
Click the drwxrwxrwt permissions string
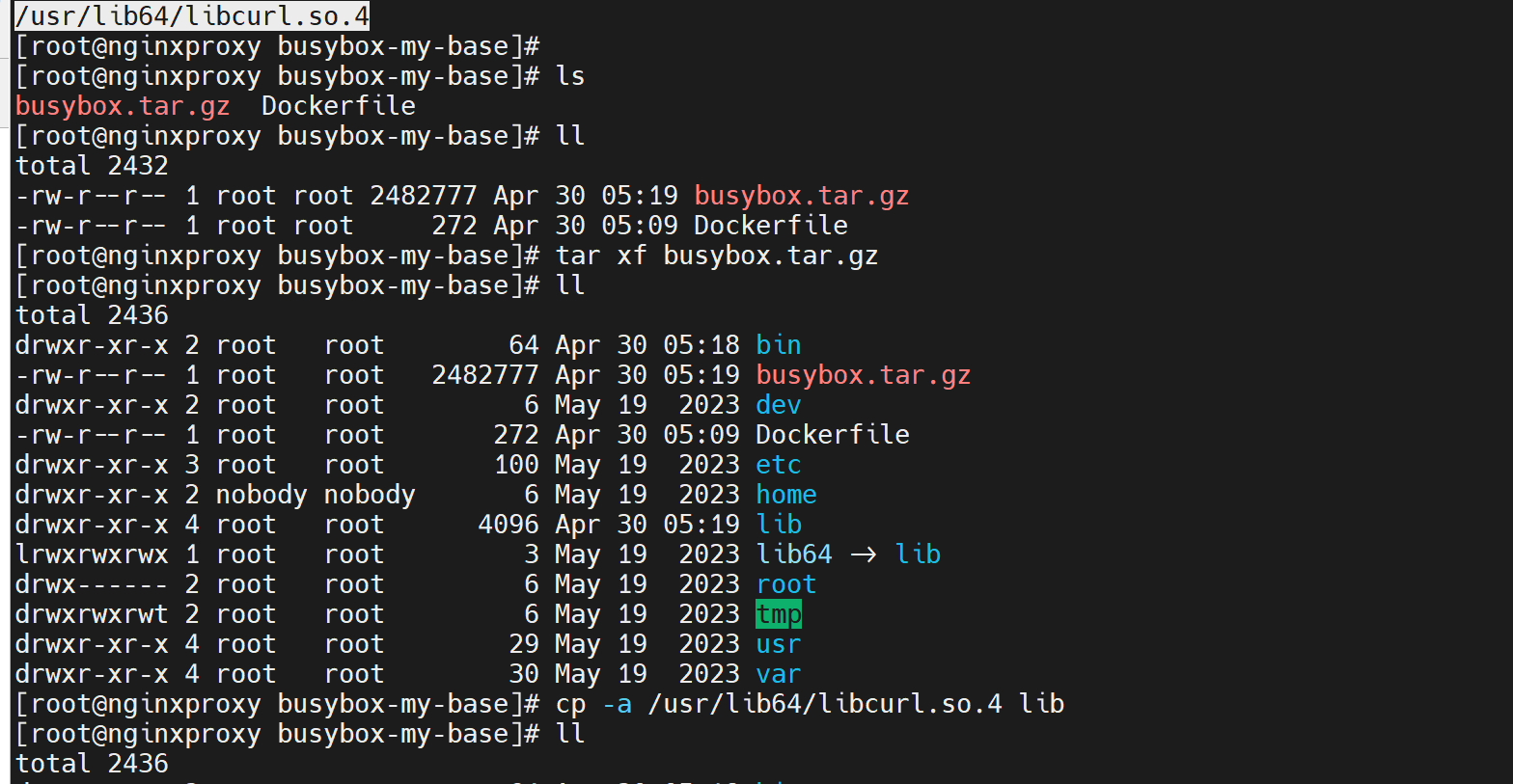[92, 614]
